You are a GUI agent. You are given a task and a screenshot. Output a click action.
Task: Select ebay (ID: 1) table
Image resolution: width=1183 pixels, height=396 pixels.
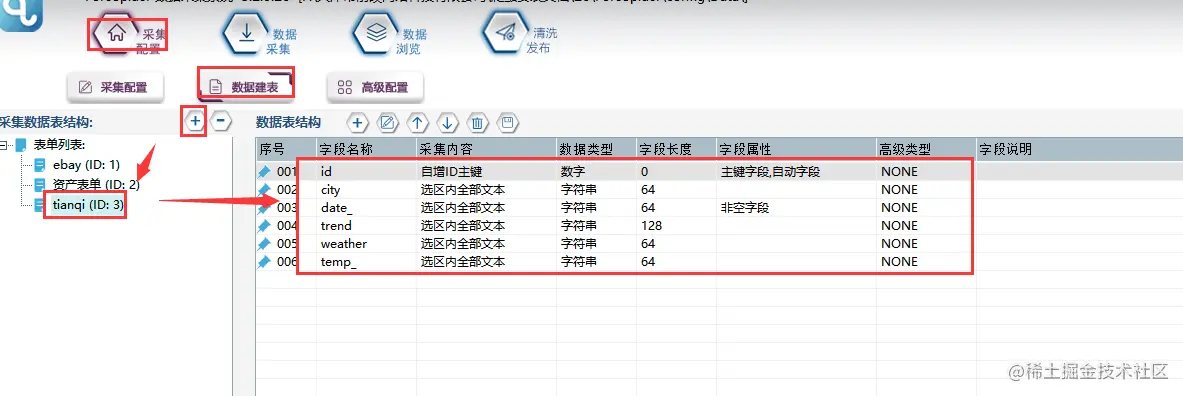click(x=87, y=164)
